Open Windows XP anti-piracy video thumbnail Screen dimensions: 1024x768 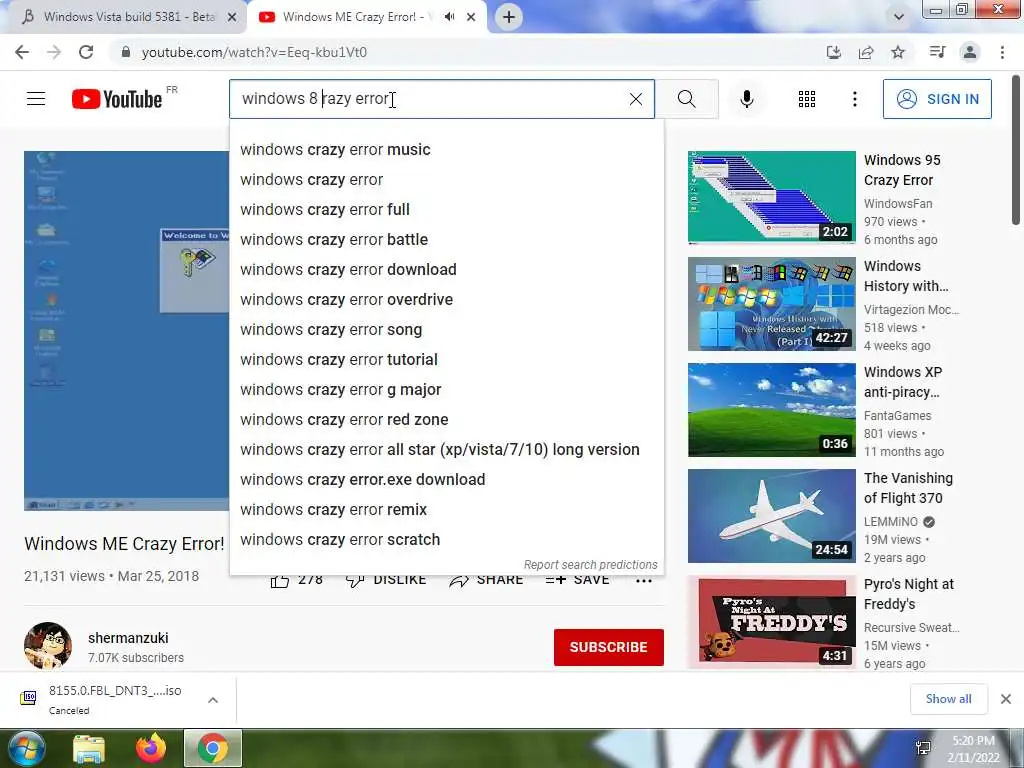click(x=771, y=409)
